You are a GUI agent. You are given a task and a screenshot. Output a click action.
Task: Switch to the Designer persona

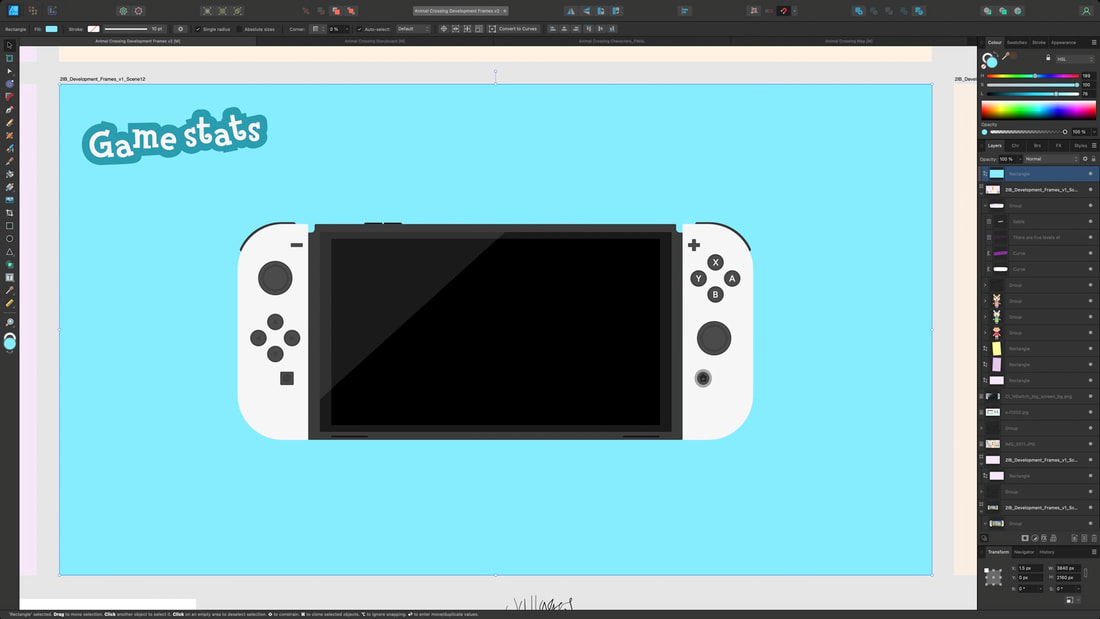click(13, 11)
